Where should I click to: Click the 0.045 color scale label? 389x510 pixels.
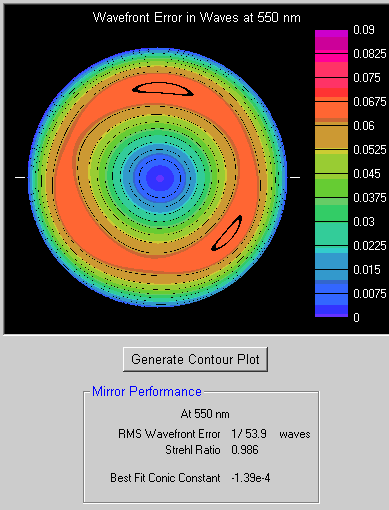367,174
